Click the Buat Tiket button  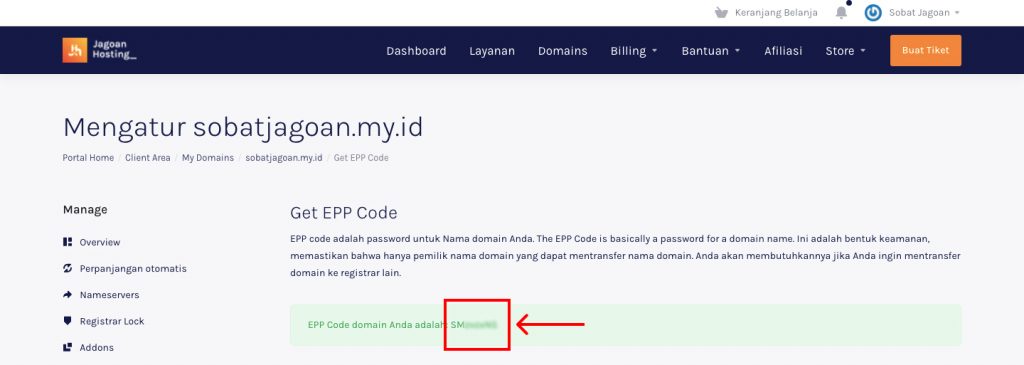(x=925, y=50)
